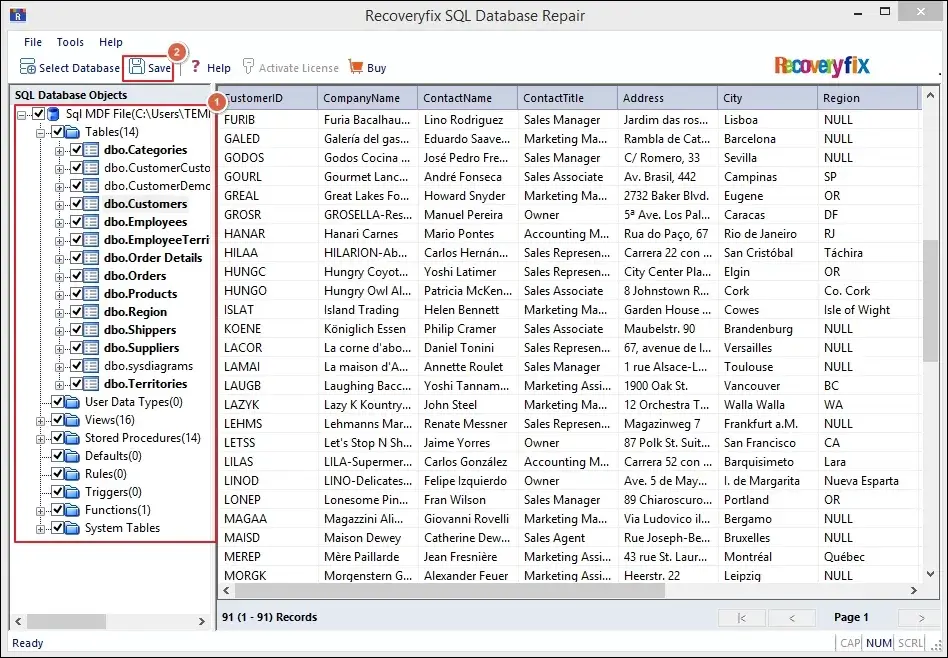Click the Activate License key icon
The image size is (948, 658).
[248, 67]
